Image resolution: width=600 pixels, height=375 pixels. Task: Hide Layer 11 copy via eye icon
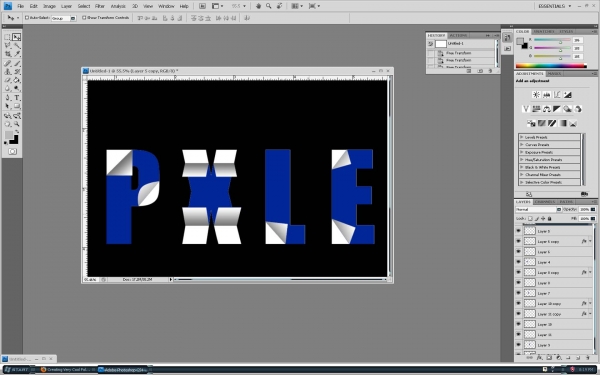coord(518,314)
